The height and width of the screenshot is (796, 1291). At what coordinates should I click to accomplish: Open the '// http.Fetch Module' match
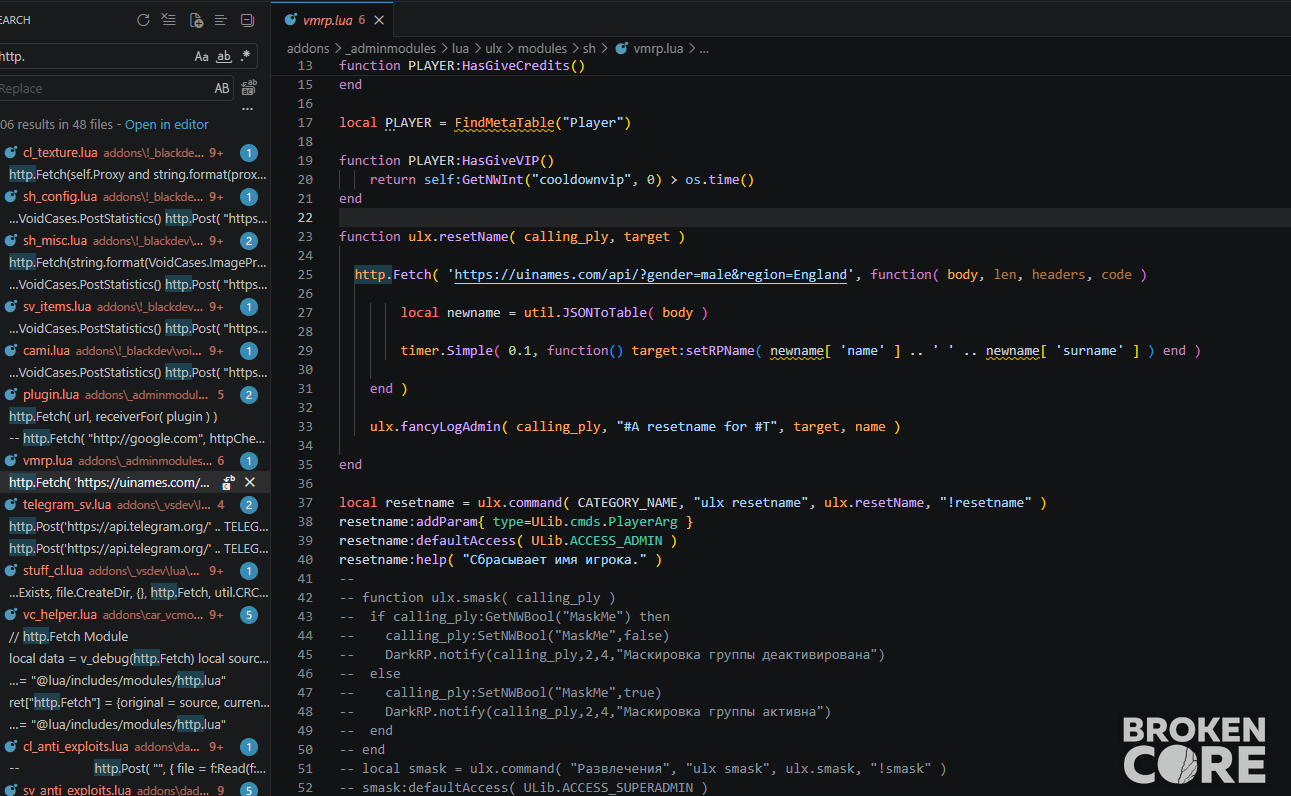pos(135,637)
